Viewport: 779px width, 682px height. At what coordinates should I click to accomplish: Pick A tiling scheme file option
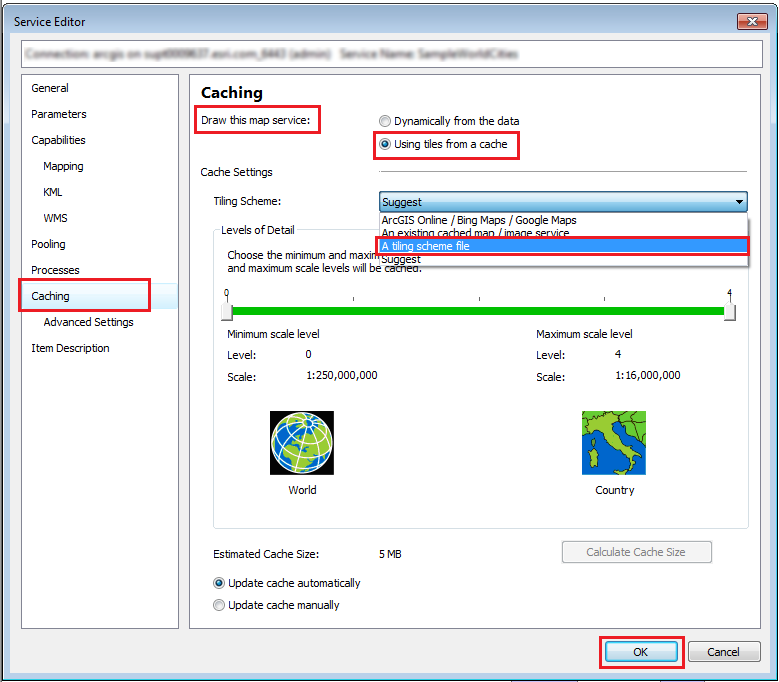[563, 246]
